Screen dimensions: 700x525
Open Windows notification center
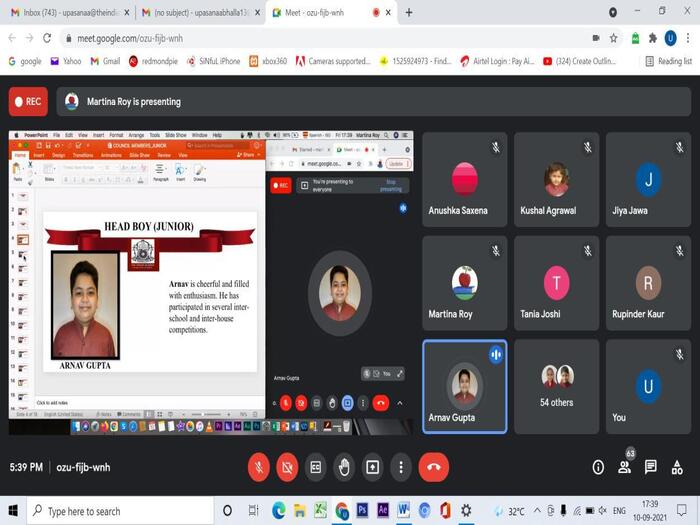682,510
